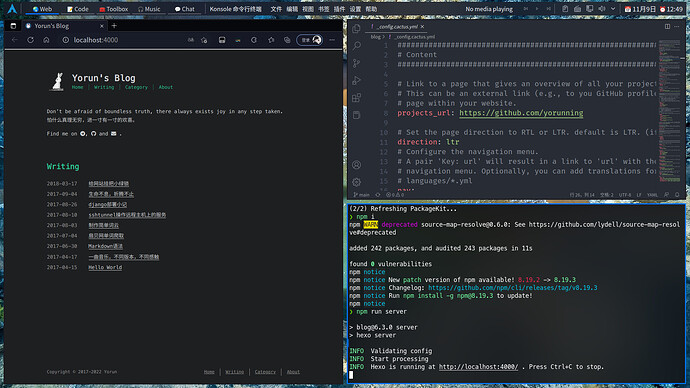
Task: Open VS Code Explorer view
Action: (356, 29)
